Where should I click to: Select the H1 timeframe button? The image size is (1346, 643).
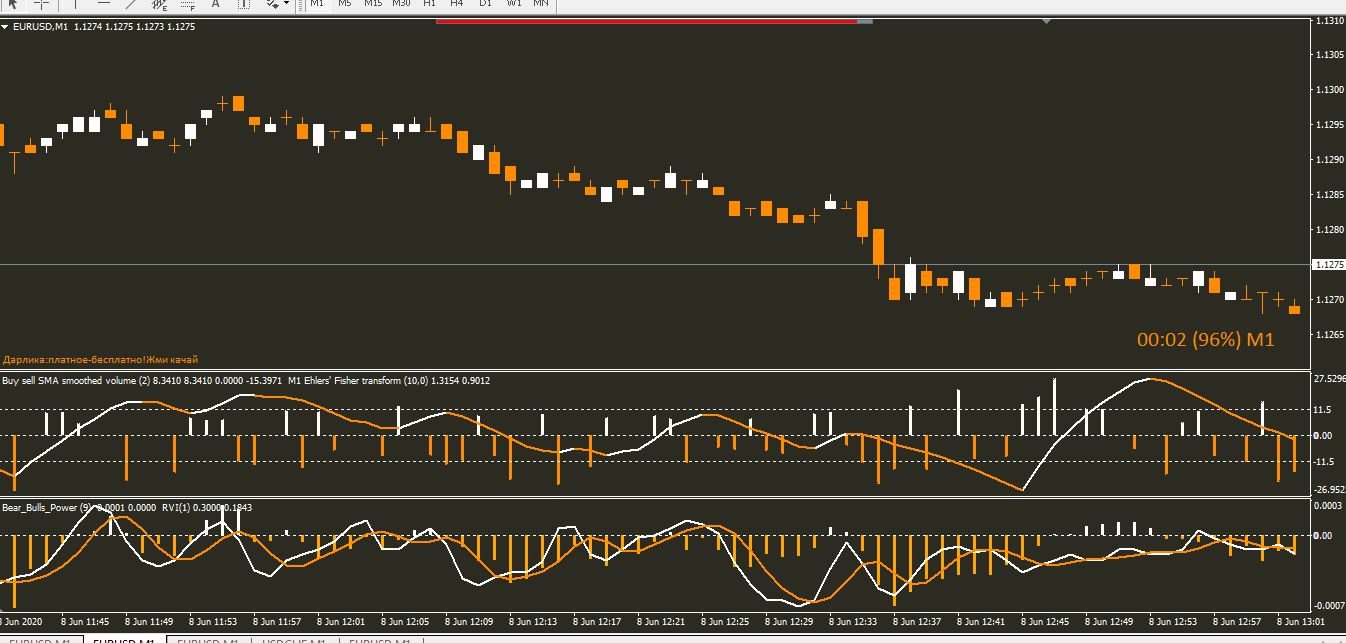429,3
